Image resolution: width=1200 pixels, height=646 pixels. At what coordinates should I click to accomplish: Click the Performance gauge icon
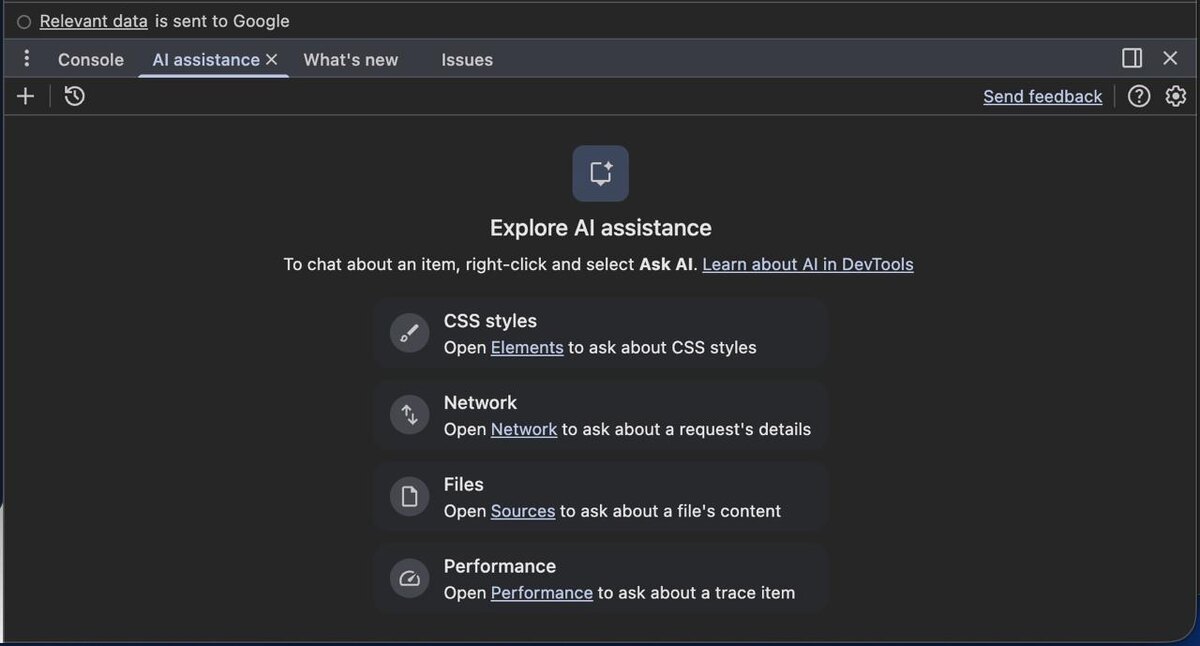pyautogui.click(x=409, y=578)
